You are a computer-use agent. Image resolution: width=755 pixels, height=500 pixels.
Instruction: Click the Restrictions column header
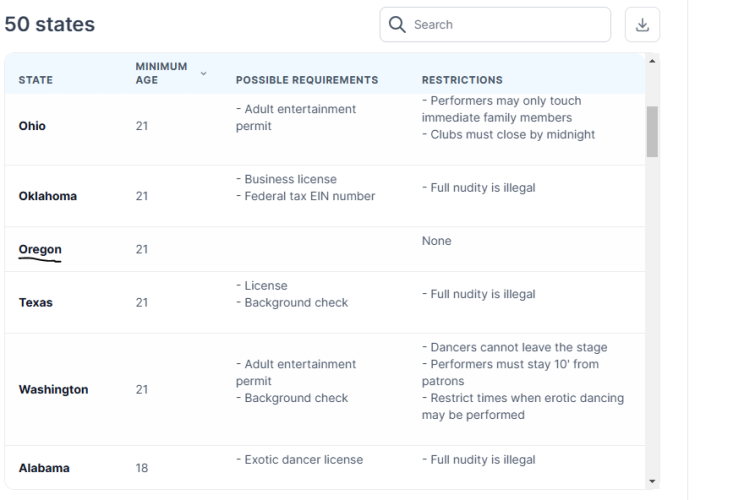(462, 80)
